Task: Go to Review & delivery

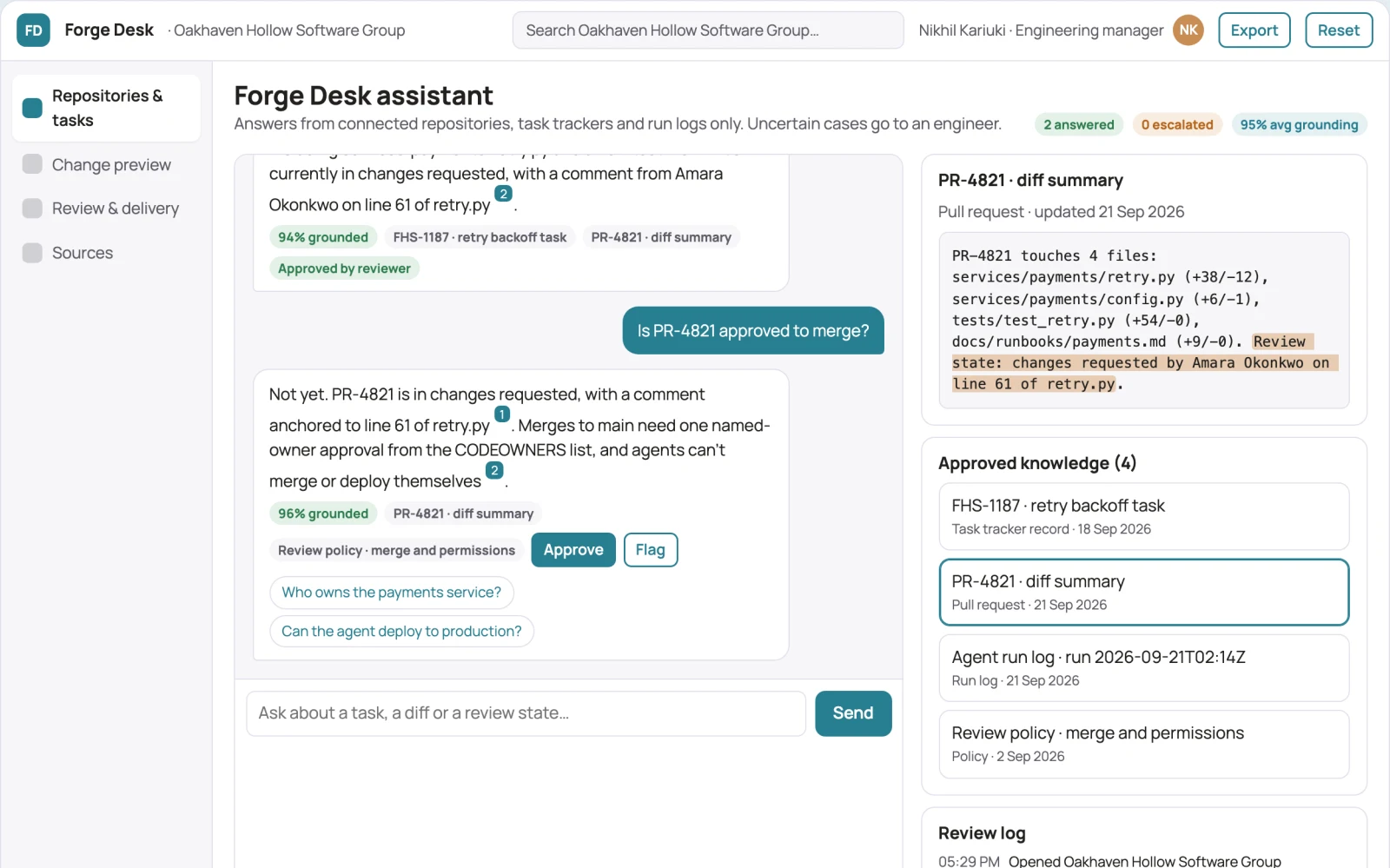Action: [106, 209]
